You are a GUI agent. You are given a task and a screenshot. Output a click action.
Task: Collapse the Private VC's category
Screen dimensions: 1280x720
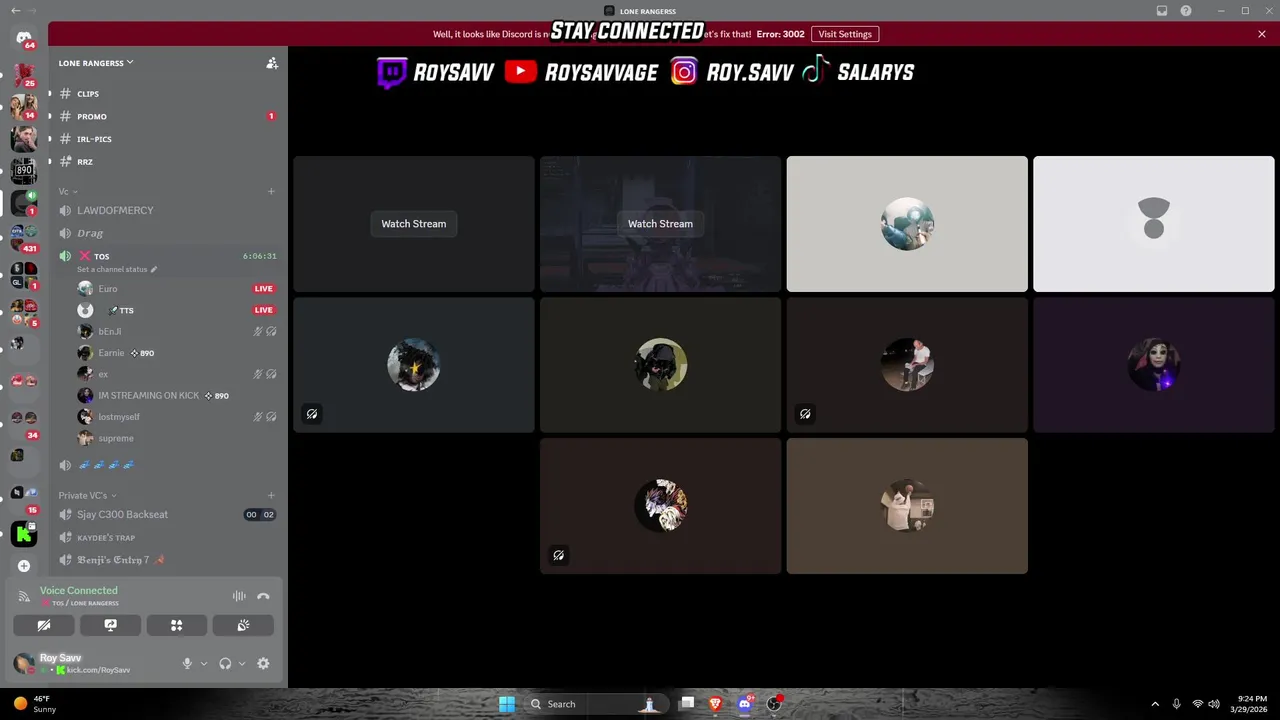click(x=87, y=495)
